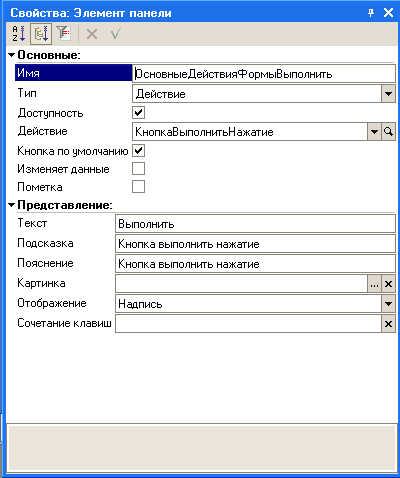Collapse the Основные section
Viewport: 400px width, 478px height.
tap(12, 55)
